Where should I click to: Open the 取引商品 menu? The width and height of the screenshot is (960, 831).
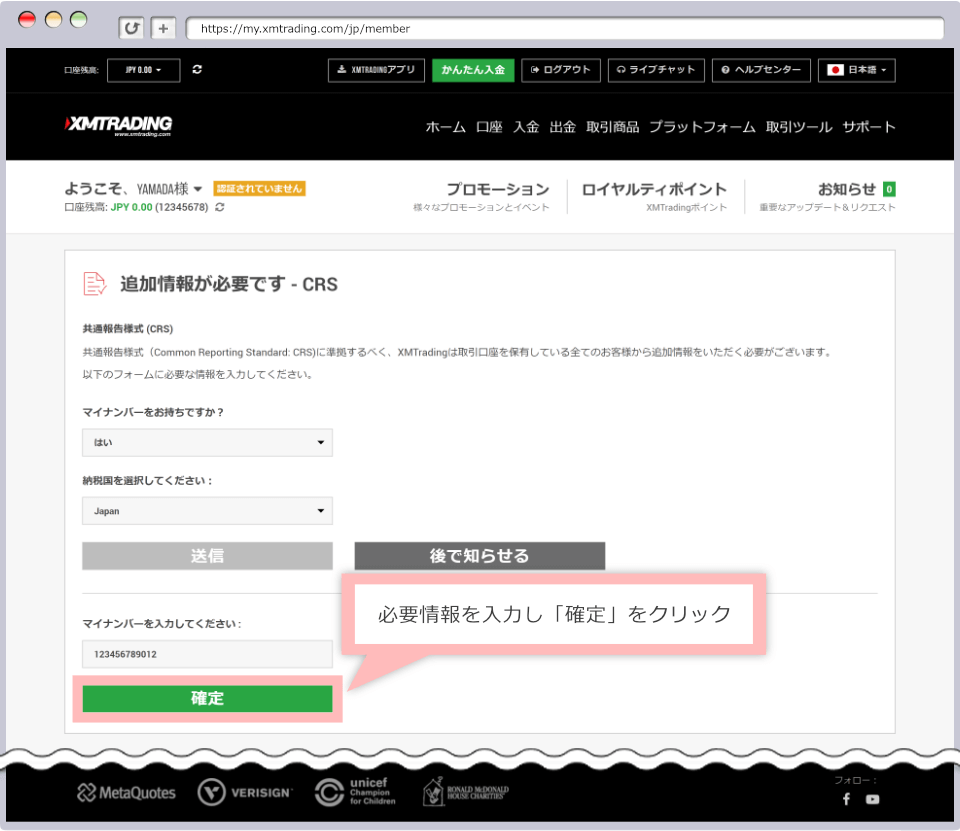coord(612,127)
